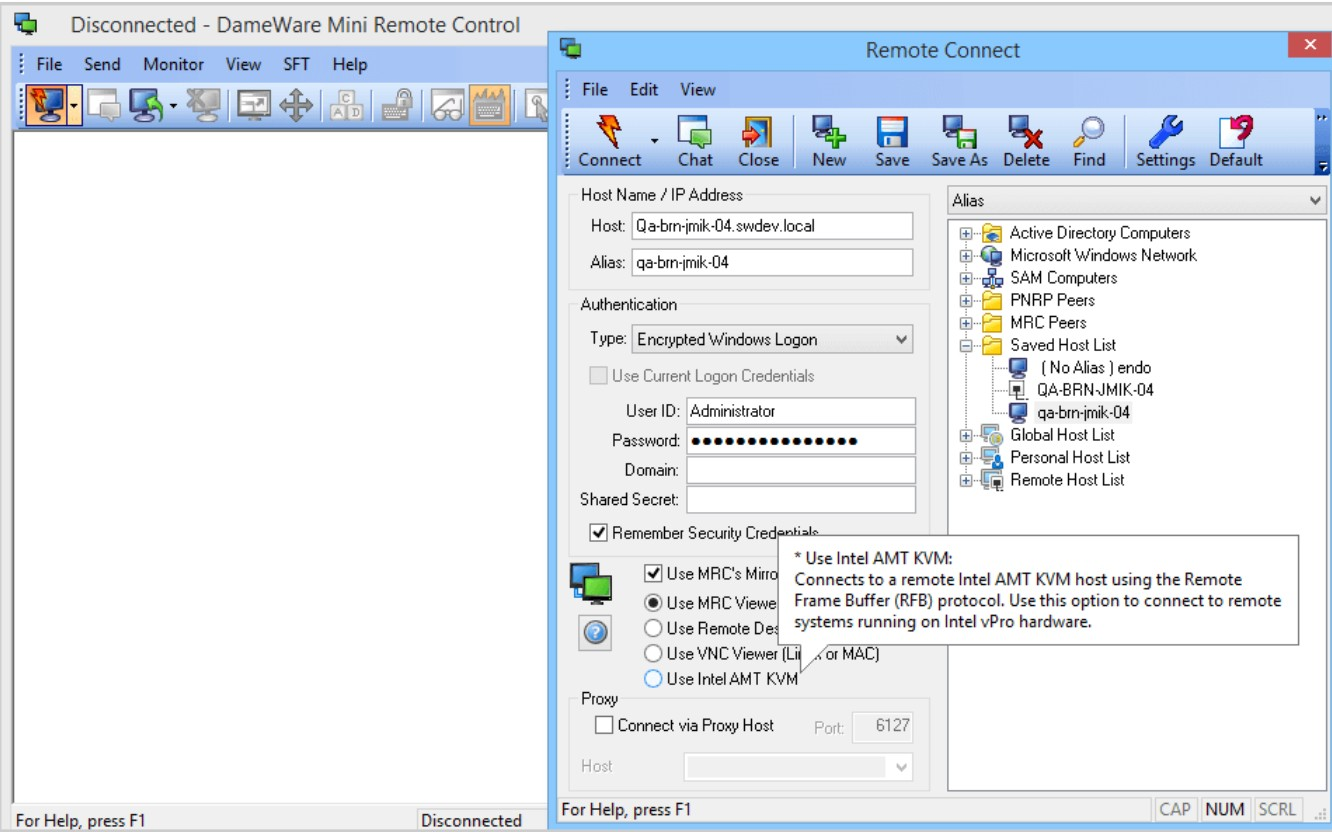Open SFT menu in main window
1332x832 pixels.
(296, 64)
